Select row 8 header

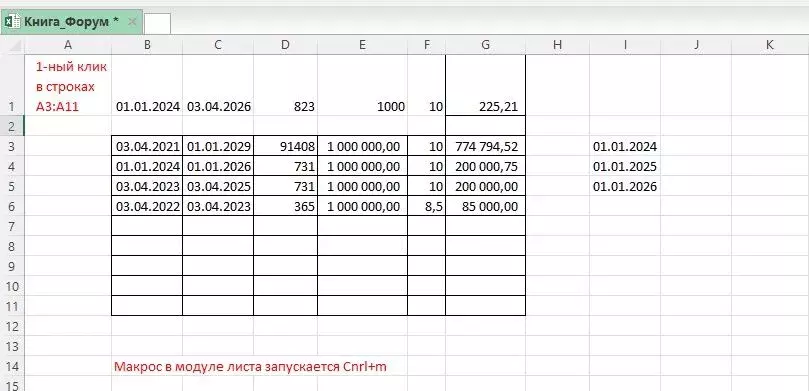pos(12,246)
